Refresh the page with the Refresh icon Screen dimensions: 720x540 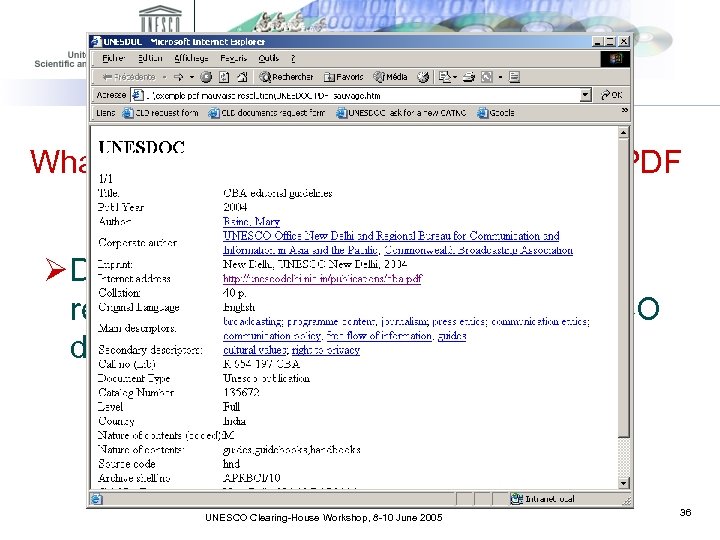[x=224, y=77]
